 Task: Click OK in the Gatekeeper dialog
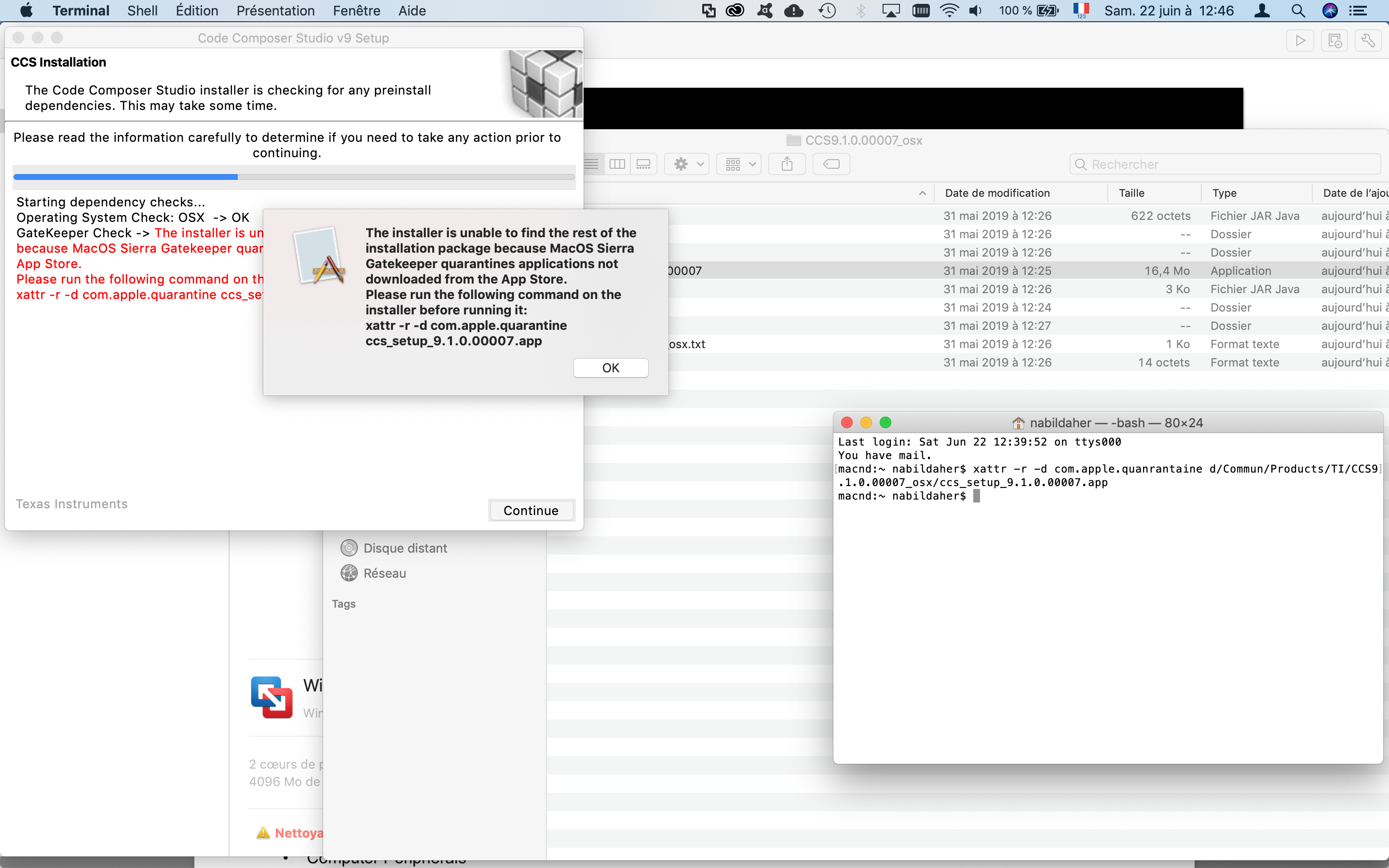coord(610,367)
